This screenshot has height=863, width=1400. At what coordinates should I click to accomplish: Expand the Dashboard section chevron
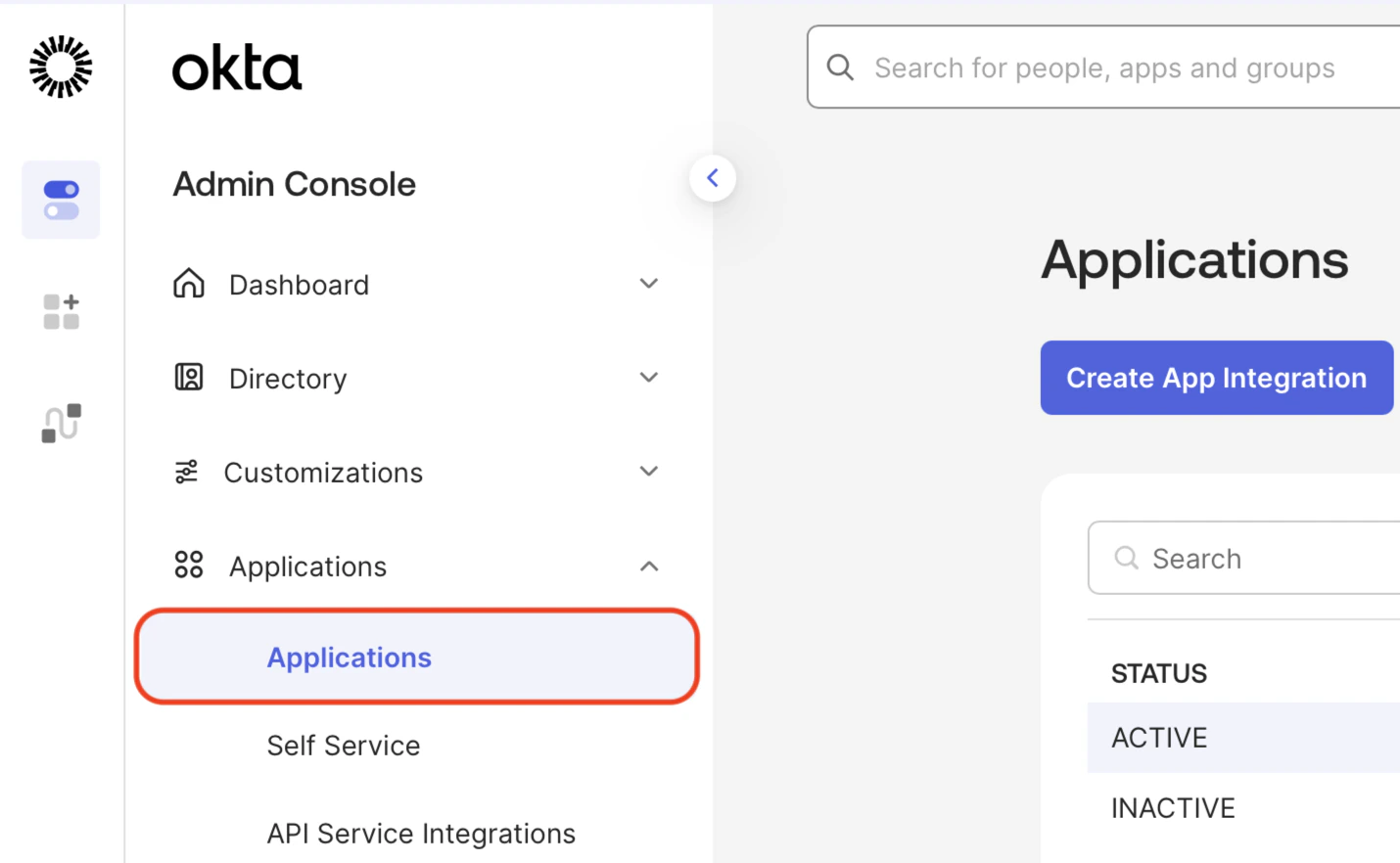pyautogui.click(x=649, y=283)
